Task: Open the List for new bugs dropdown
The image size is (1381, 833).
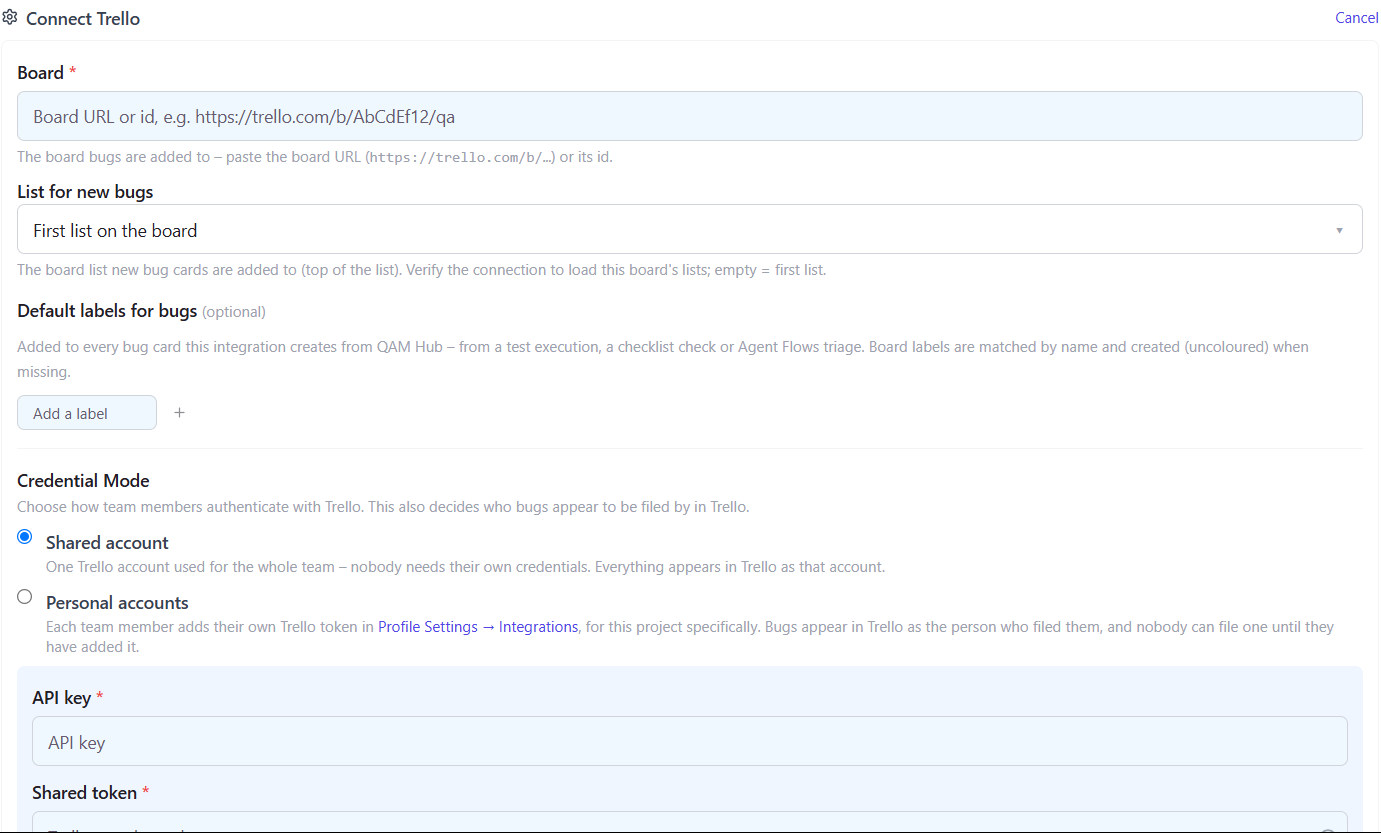Action: click(690, 229)
